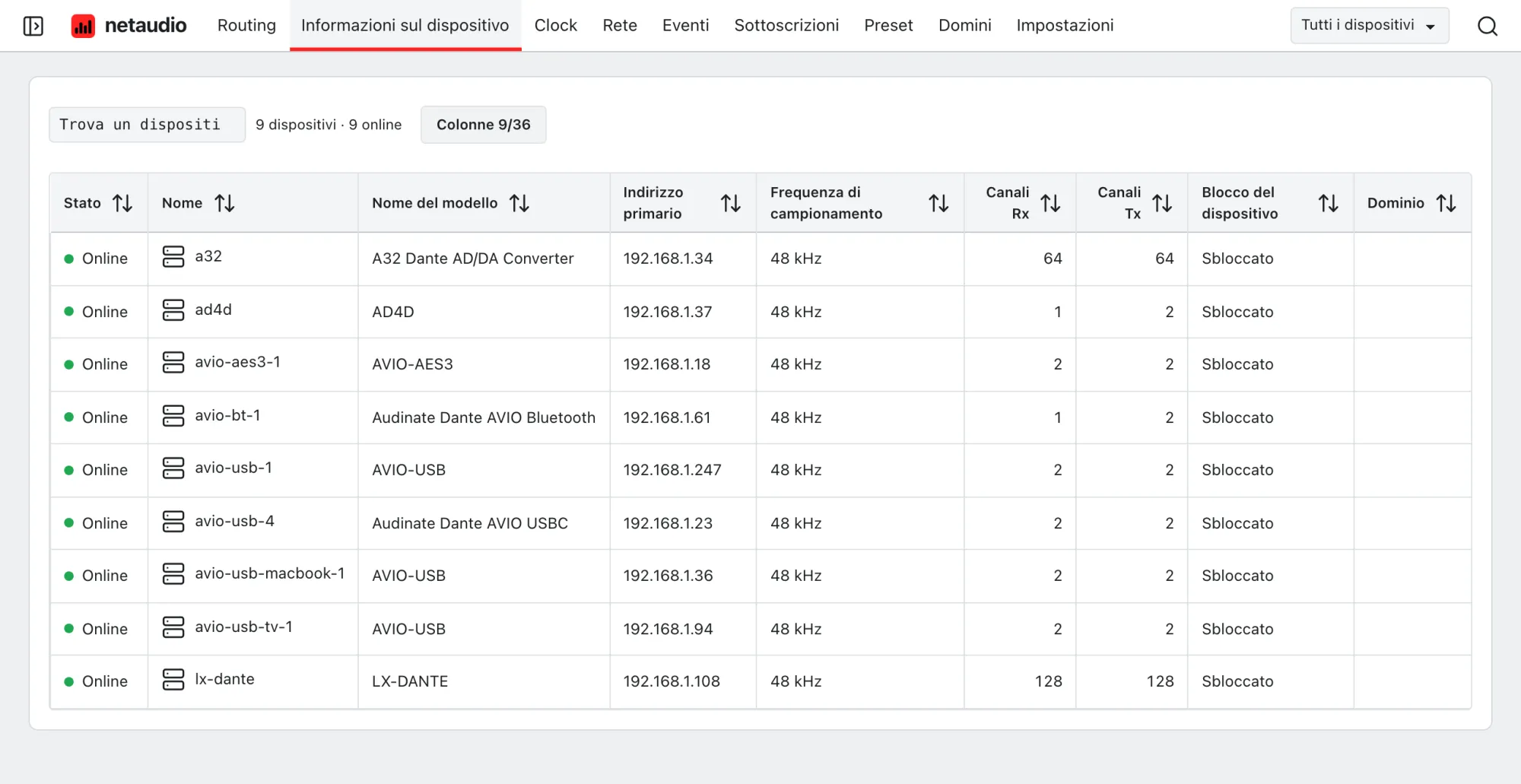
Task: Open the Eventi tab
Action: 685,26
